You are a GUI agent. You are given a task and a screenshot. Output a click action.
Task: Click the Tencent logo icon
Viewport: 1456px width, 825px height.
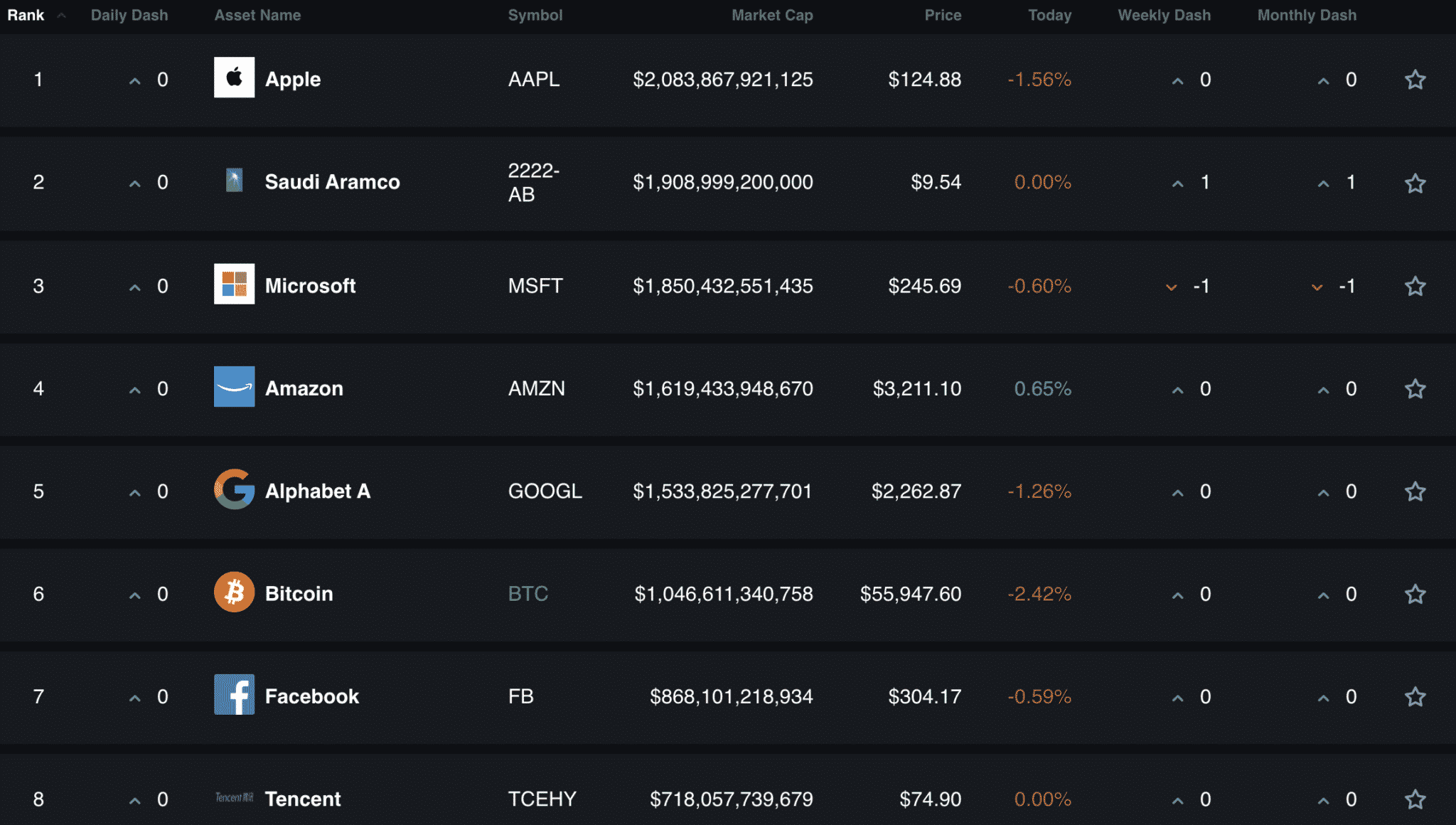[234, 798]
